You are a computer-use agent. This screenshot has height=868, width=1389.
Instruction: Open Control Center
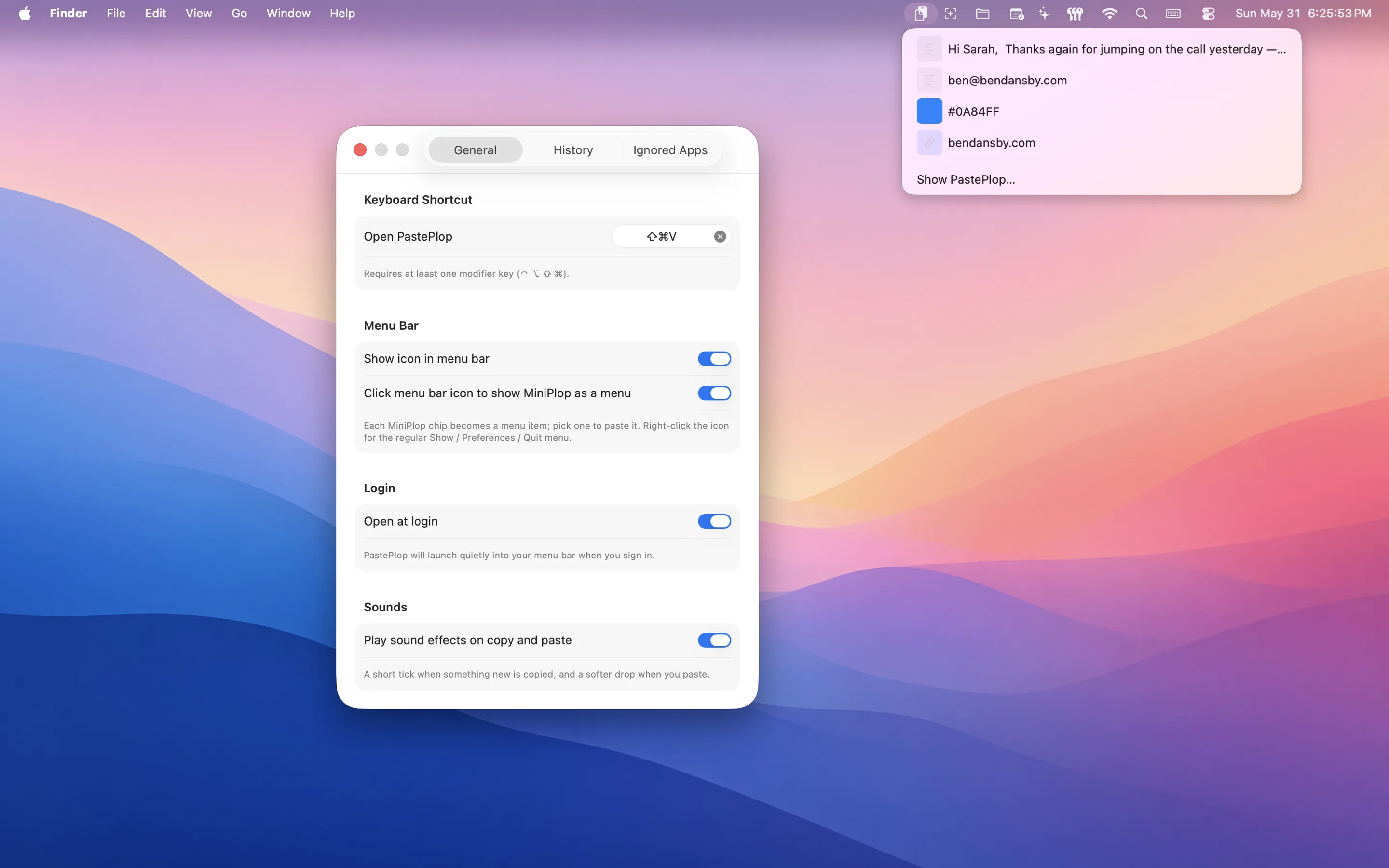click(1208, 13)
